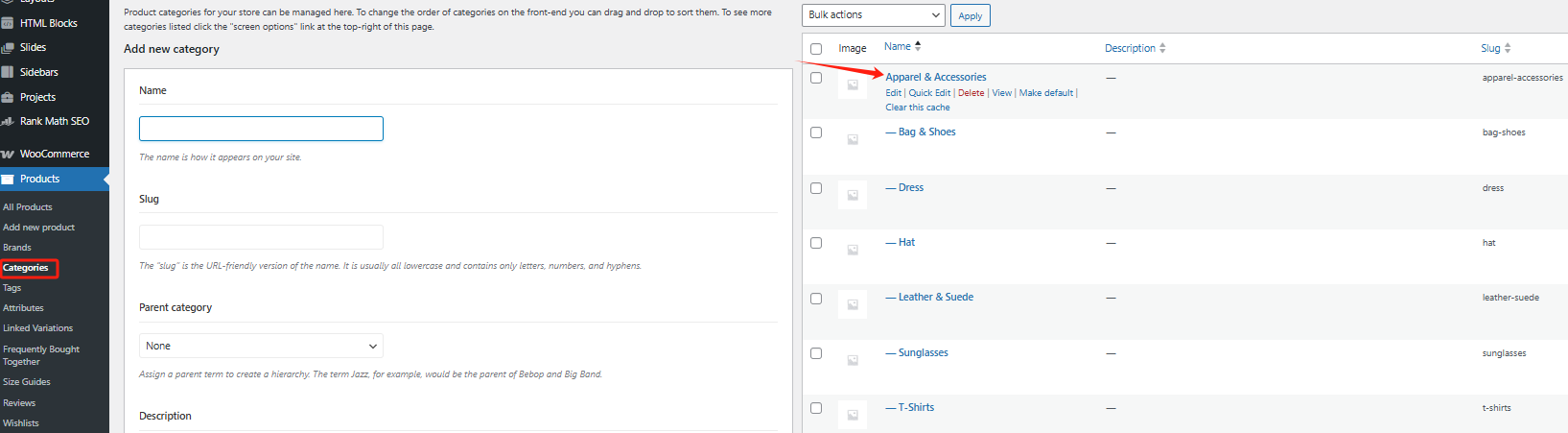Focus the category Name text field

click(x=261, y=129)
